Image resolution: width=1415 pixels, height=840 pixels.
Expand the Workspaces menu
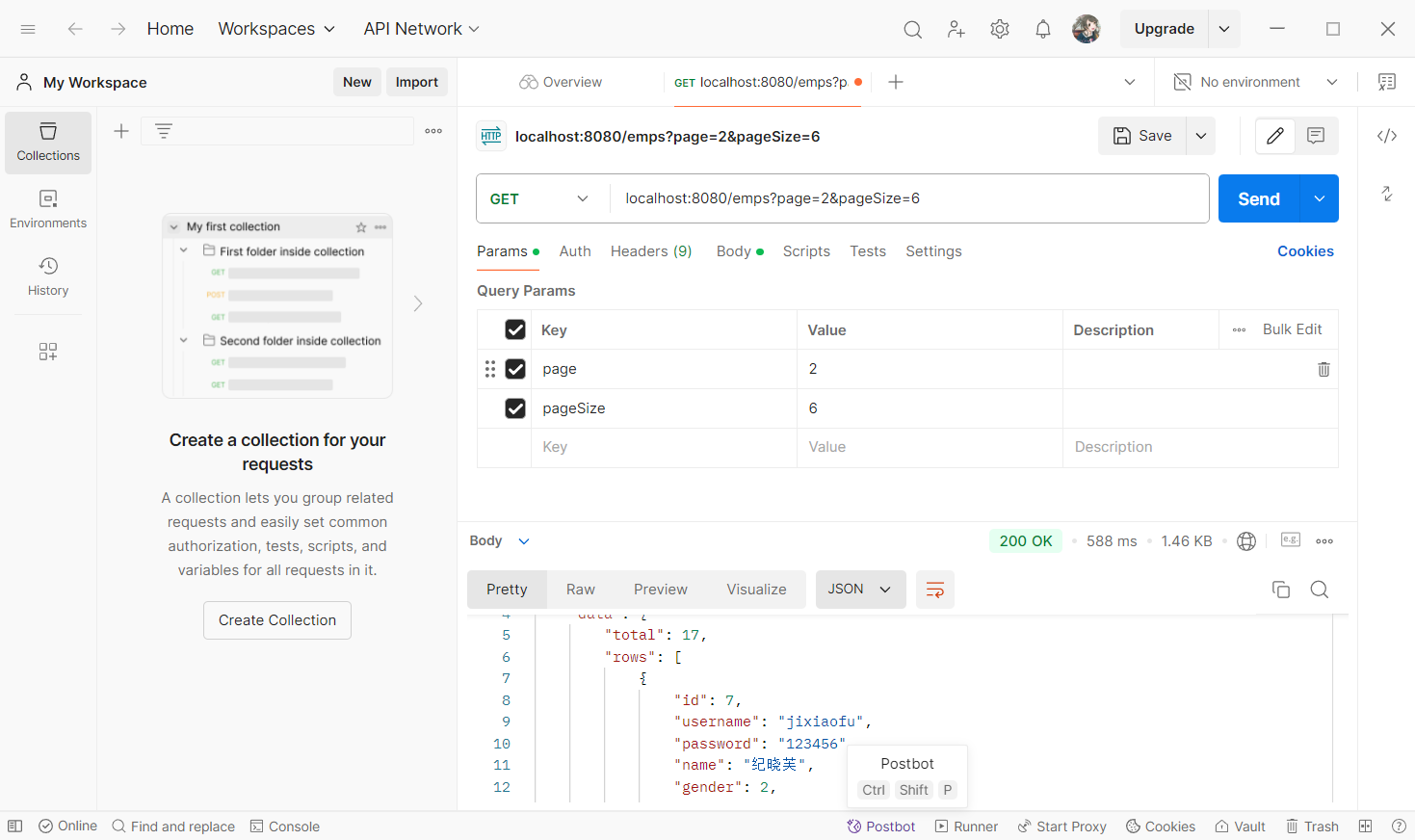[277, 29]
